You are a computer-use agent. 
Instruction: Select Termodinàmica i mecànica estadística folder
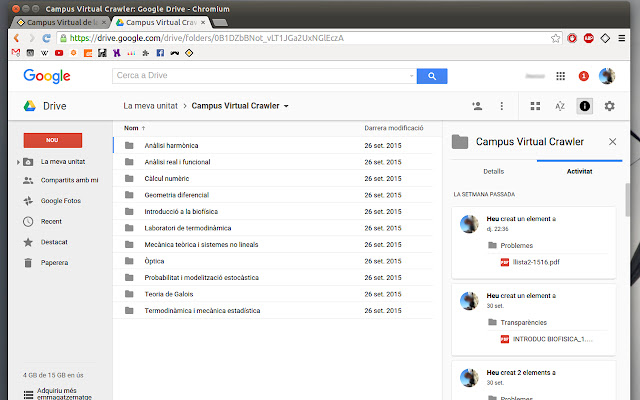click(272, 311)
